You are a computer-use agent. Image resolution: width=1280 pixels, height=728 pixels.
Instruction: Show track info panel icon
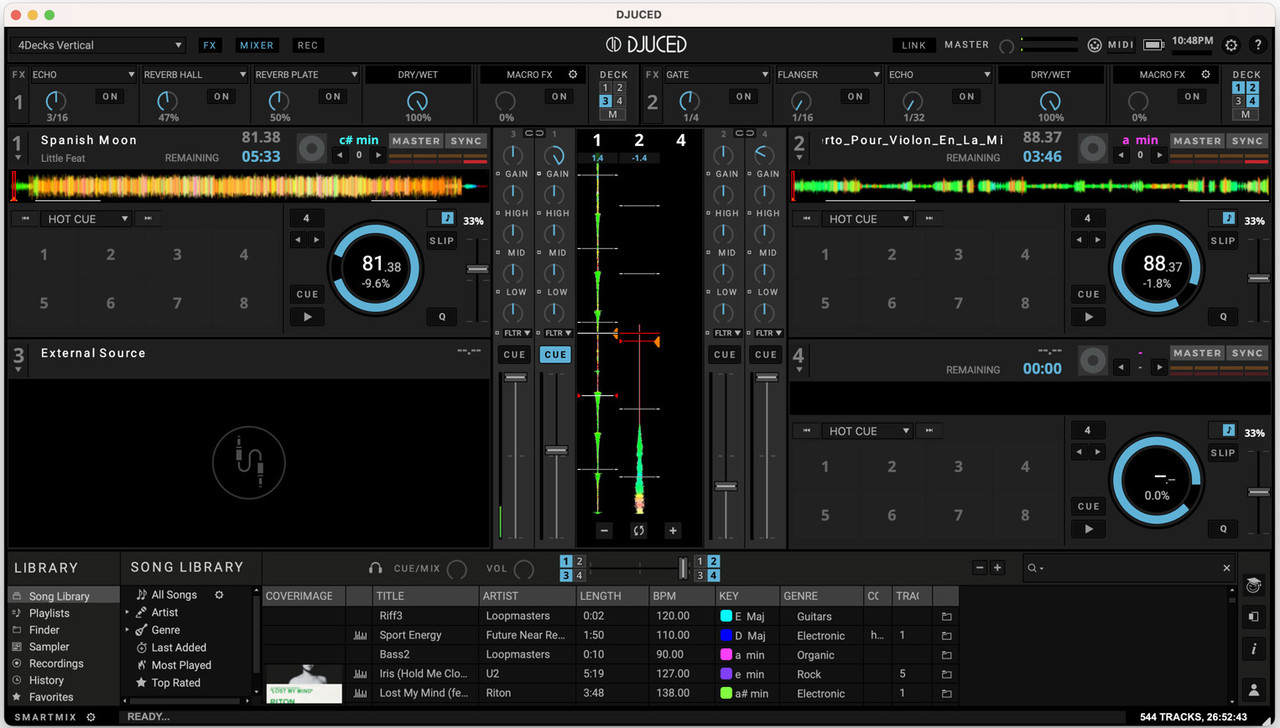pyautogui.click(x=1253, y=650)
